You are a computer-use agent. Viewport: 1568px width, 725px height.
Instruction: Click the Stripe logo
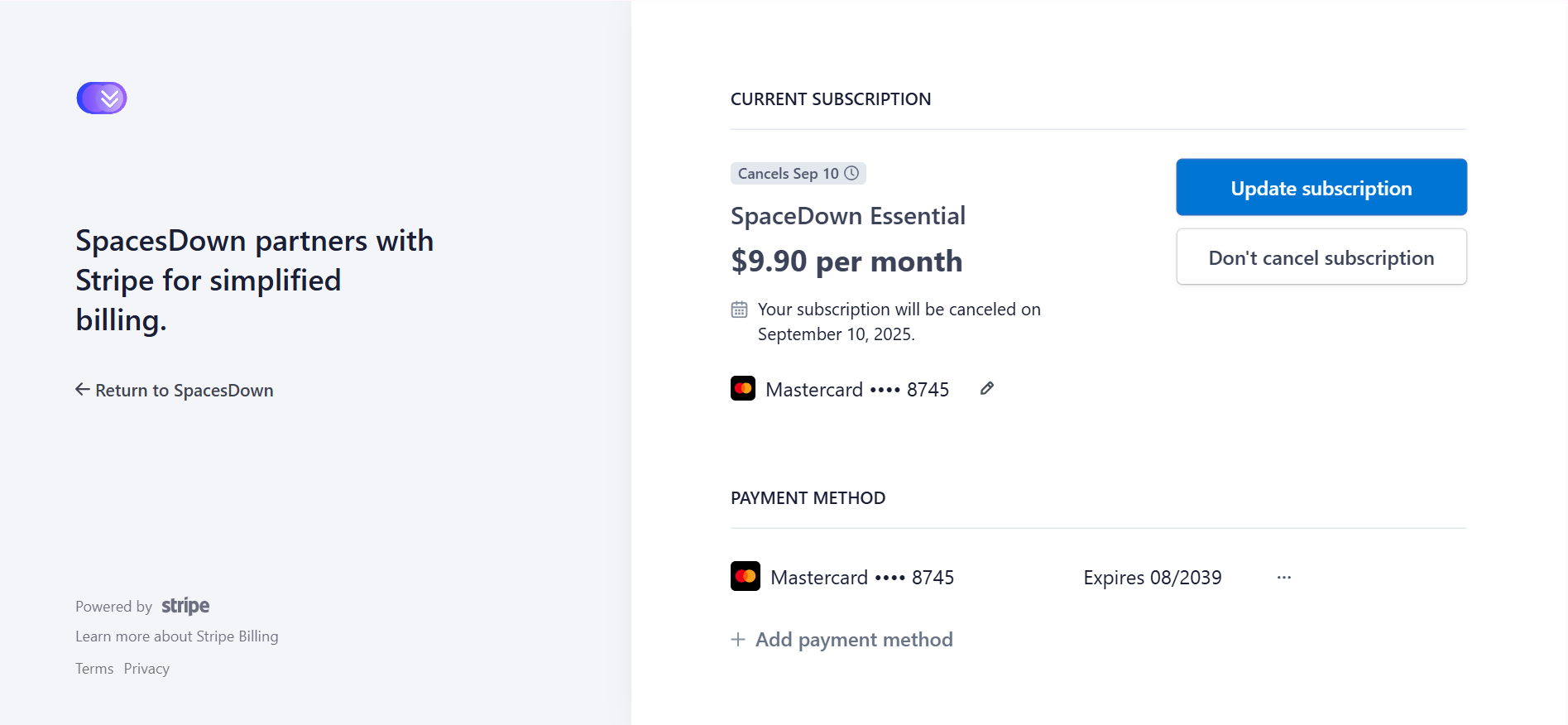coord(185,606)
